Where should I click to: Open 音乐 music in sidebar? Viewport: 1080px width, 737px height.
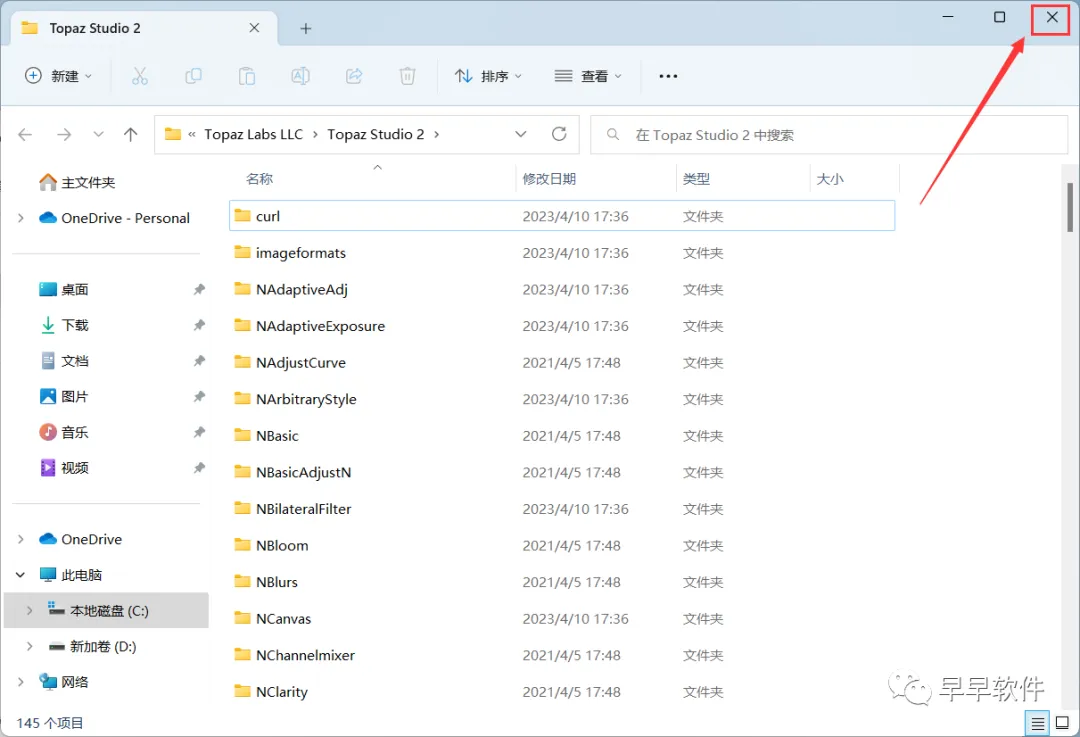[x=64, y=433]
